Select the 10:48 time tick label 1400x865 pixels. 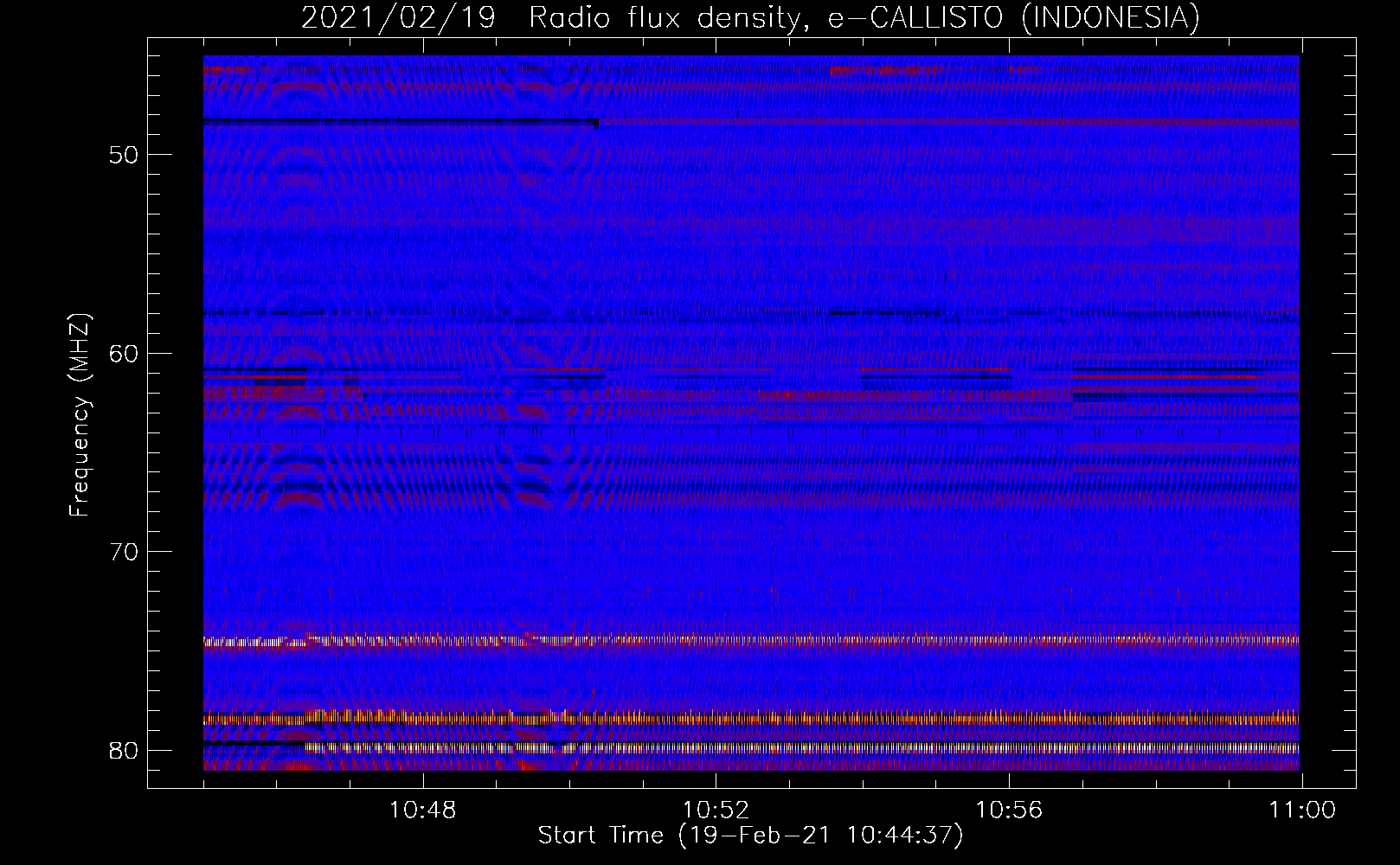423,811
